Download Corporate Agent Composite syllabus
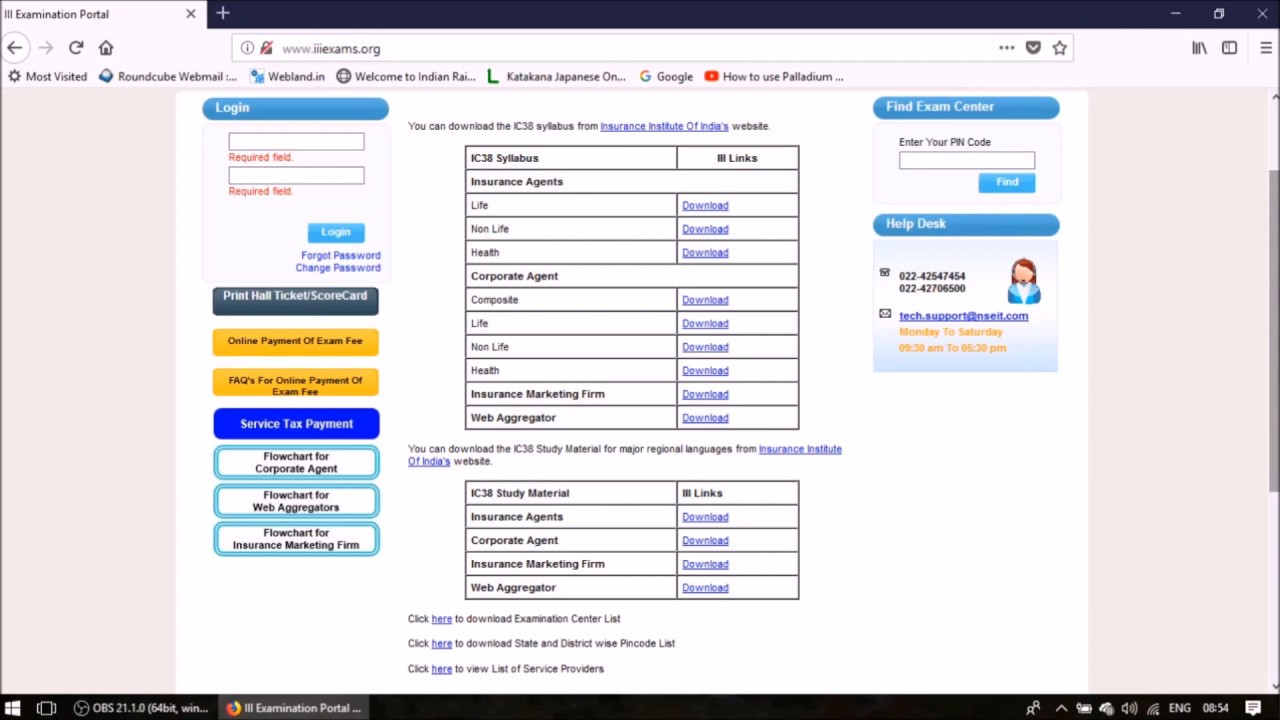1280x720 pixels. click(705, 300)
